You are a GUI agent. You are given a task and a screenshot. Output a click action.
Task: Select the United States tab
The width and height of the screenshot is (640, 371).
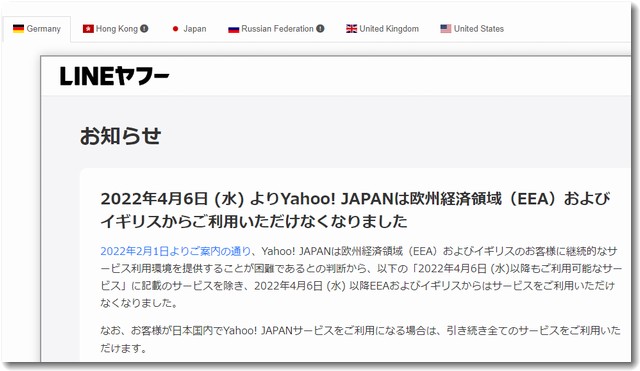tap(472, 29)
